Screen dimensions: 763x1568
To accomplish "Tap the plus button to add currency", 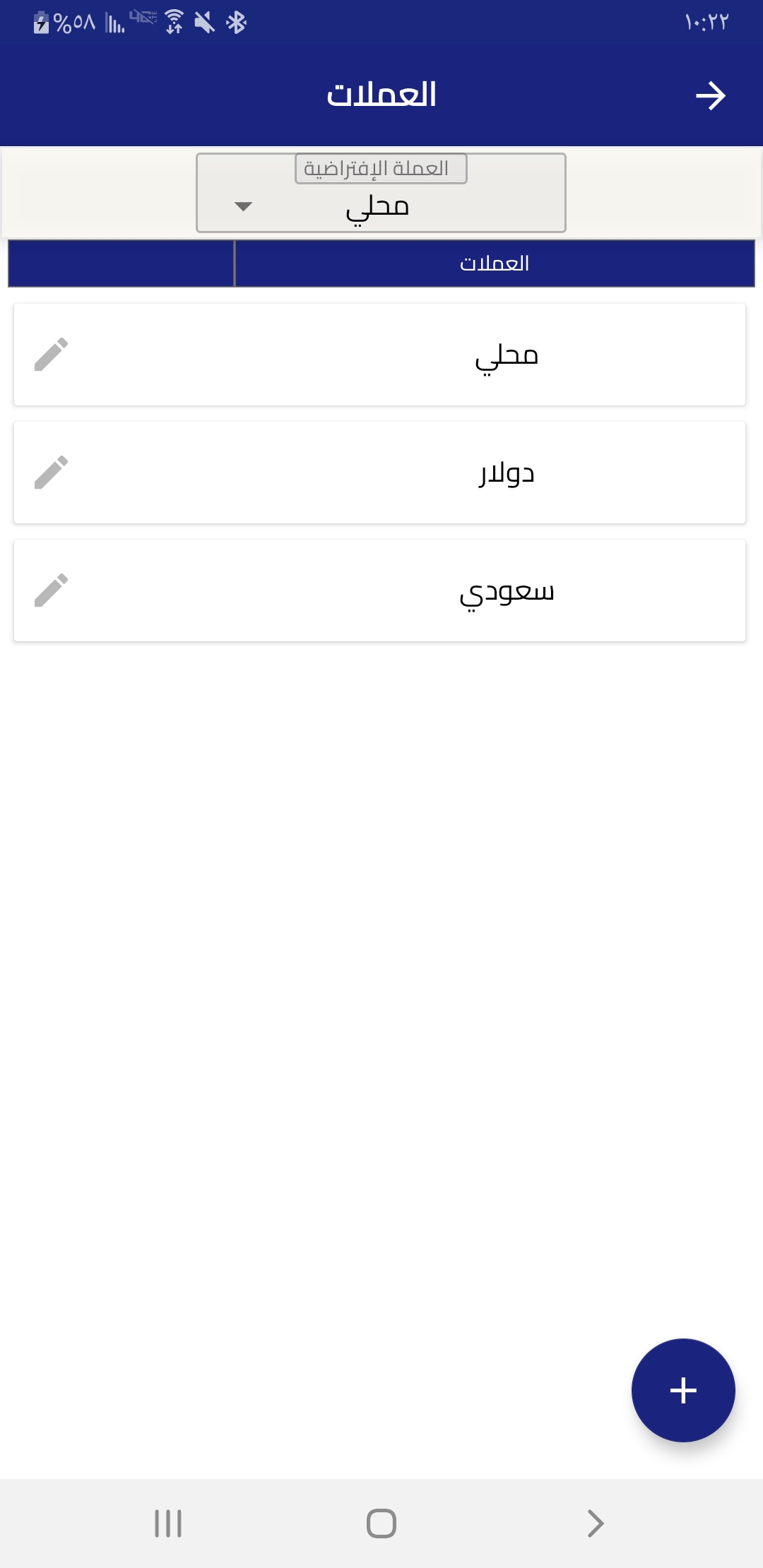I will click(x=683, y=1390).
